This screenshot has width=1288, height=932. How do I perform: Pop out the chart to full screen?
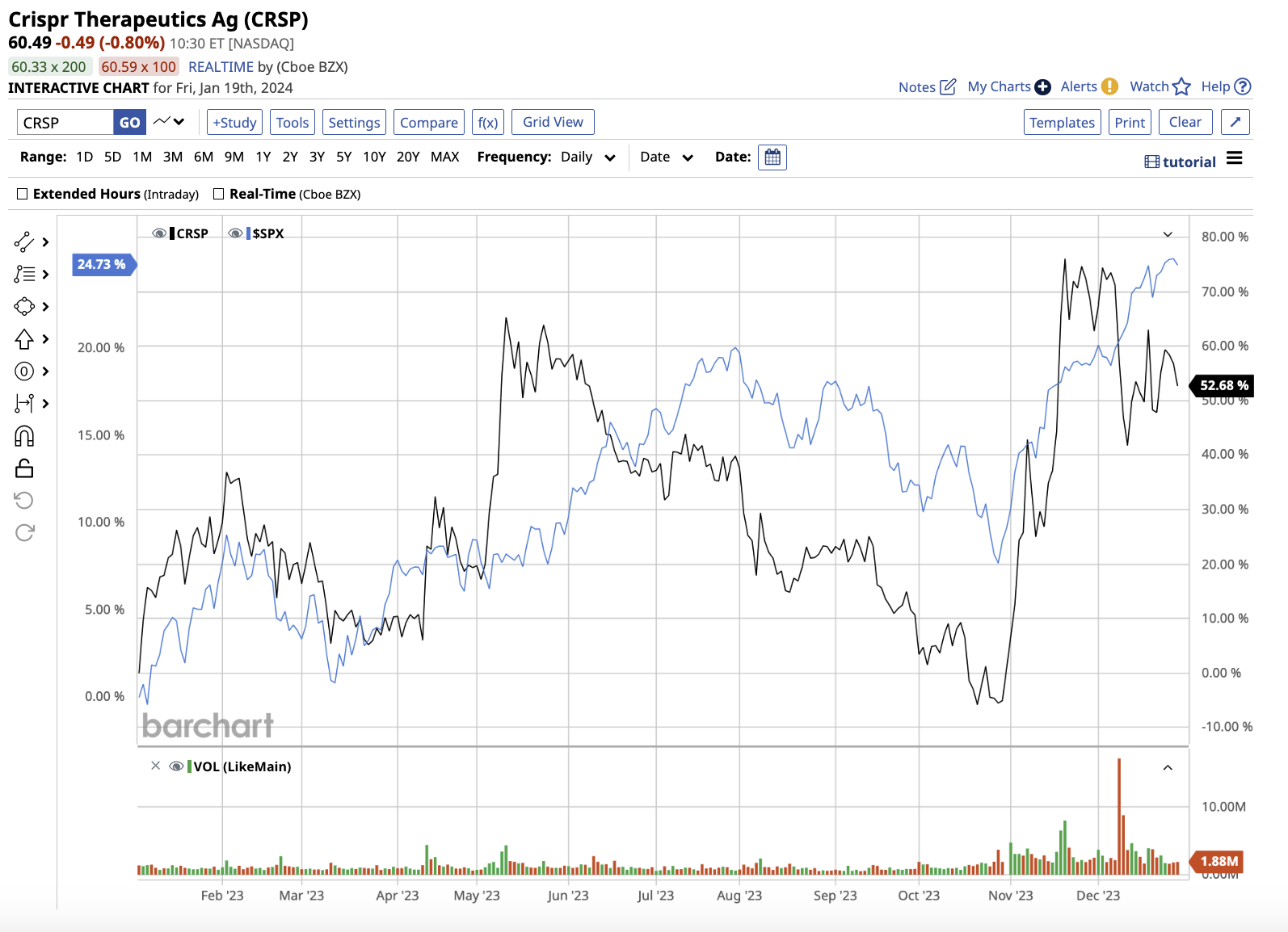tap(1235, 122)
